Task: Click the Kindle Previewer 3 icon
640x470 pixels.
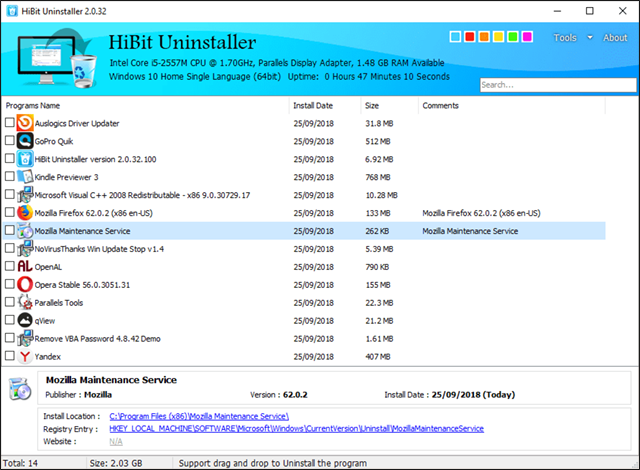Action: (x=25, y=177)
